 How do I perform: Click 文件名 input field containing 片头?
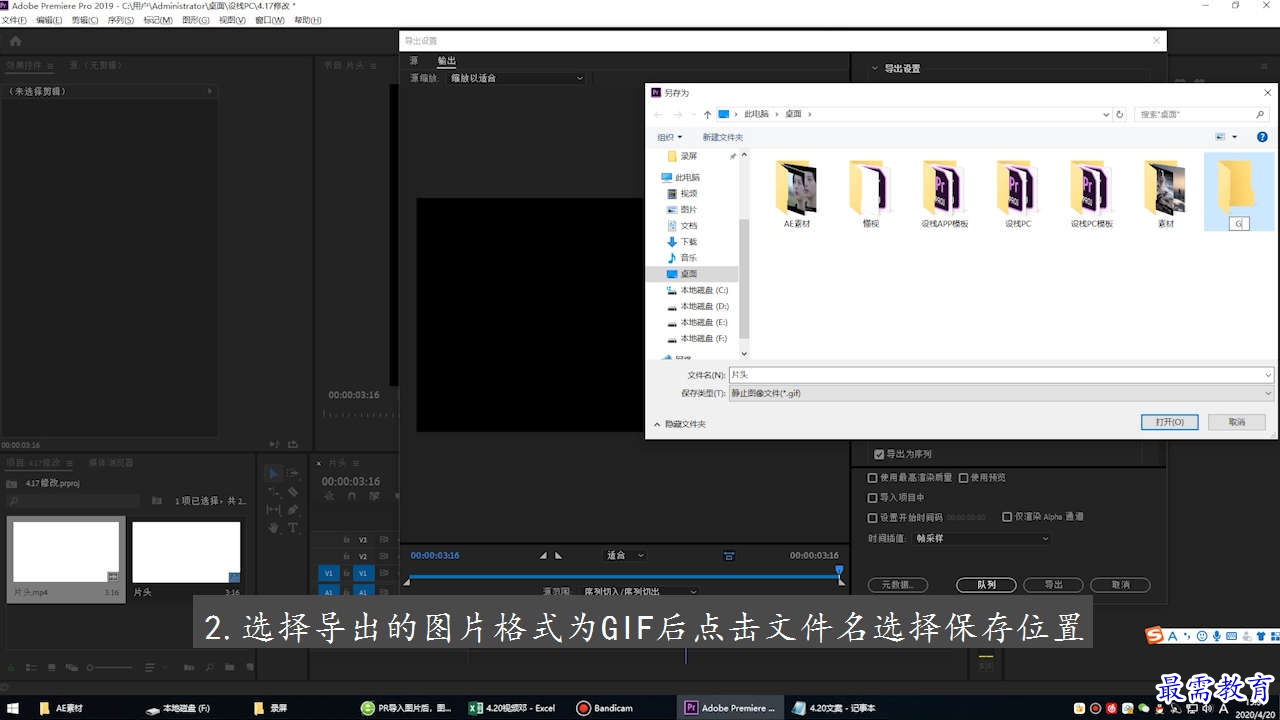995,375
